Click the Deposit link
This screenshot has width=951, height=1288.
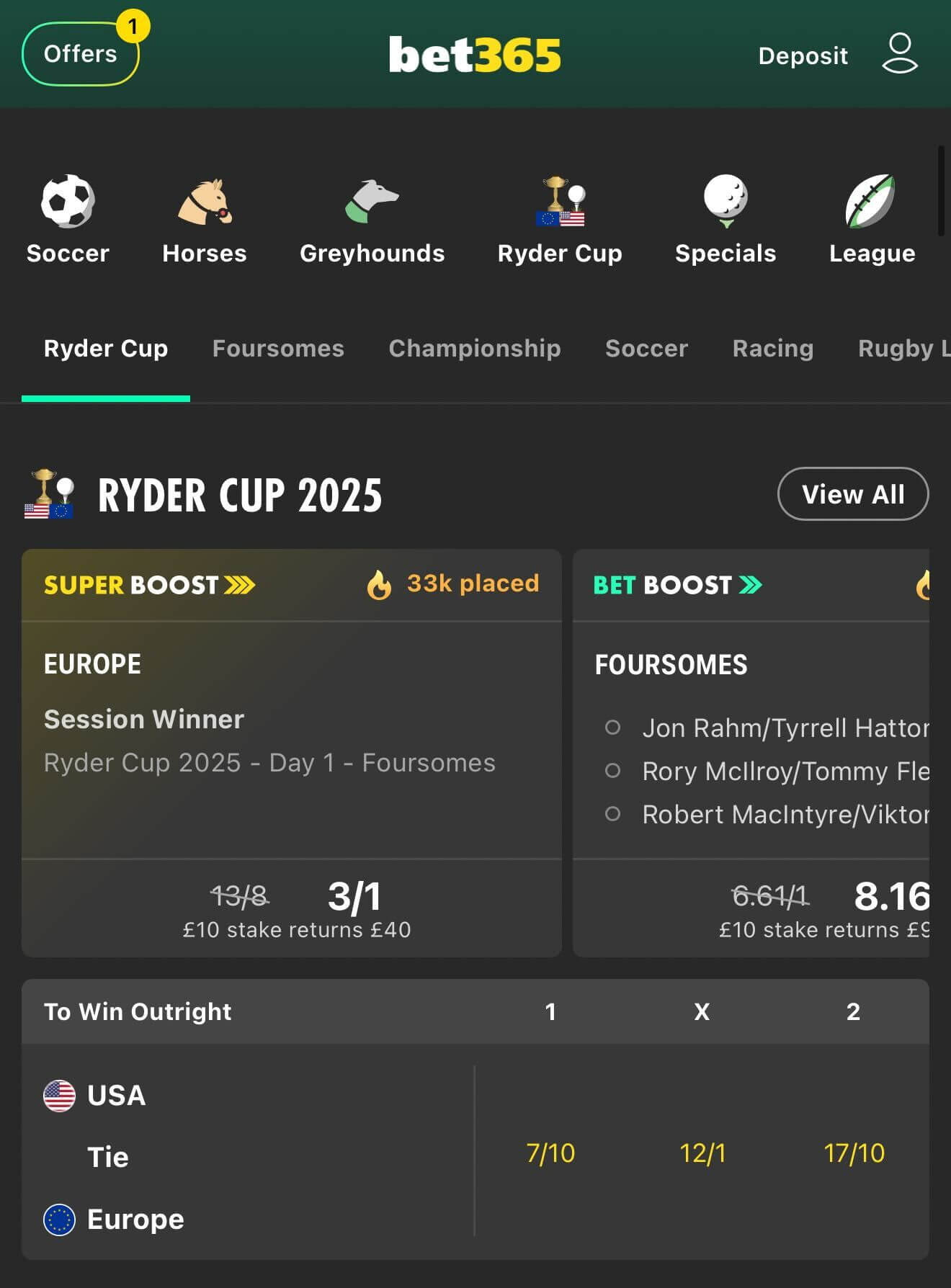(x=803, y=55)
